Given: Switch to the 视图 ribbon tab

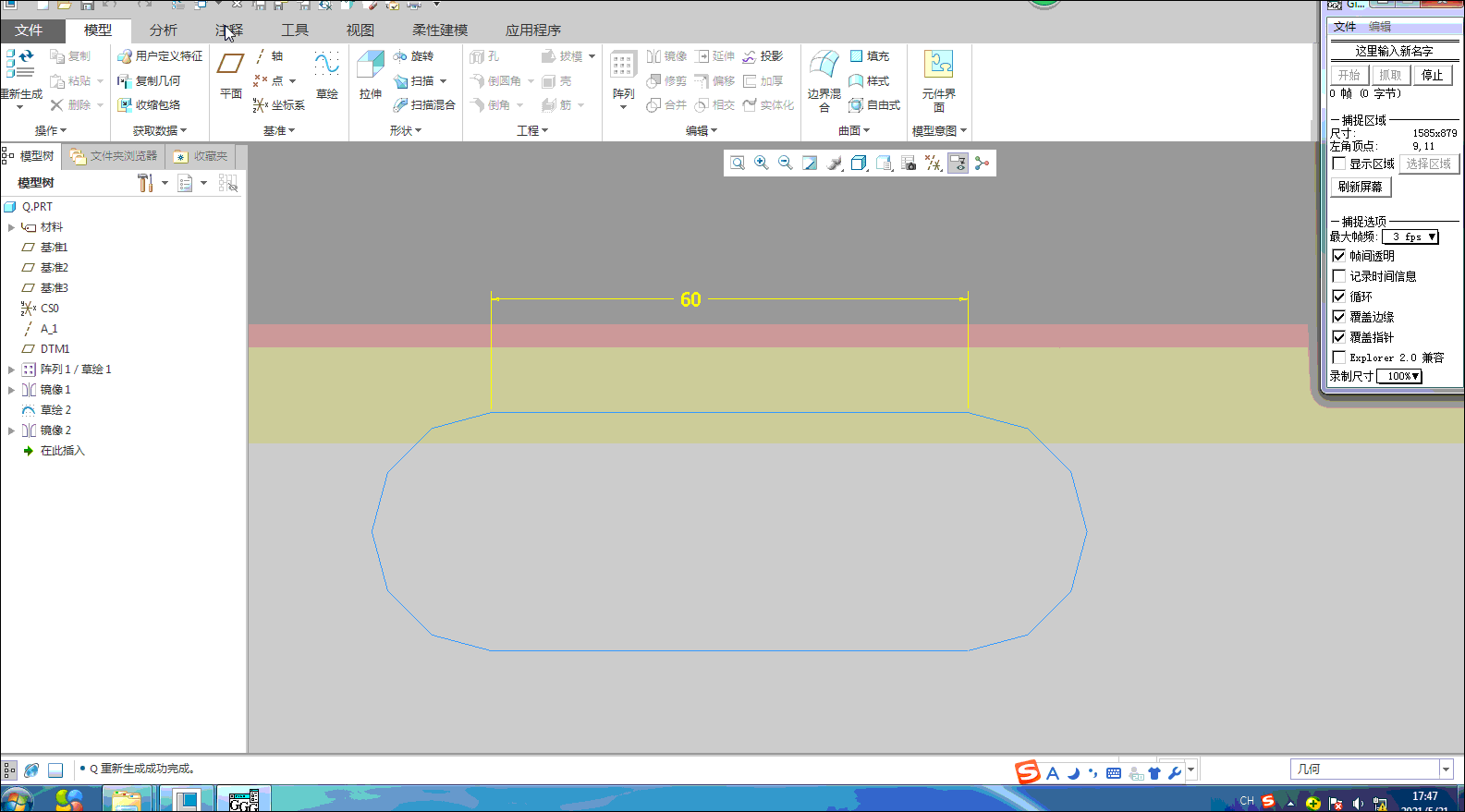Looking at the screenshot, I should 360,30.
